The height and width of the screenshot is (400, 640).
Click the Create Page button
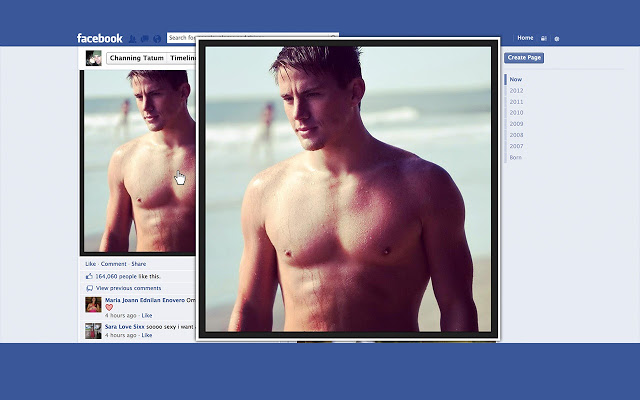point(524,58)
